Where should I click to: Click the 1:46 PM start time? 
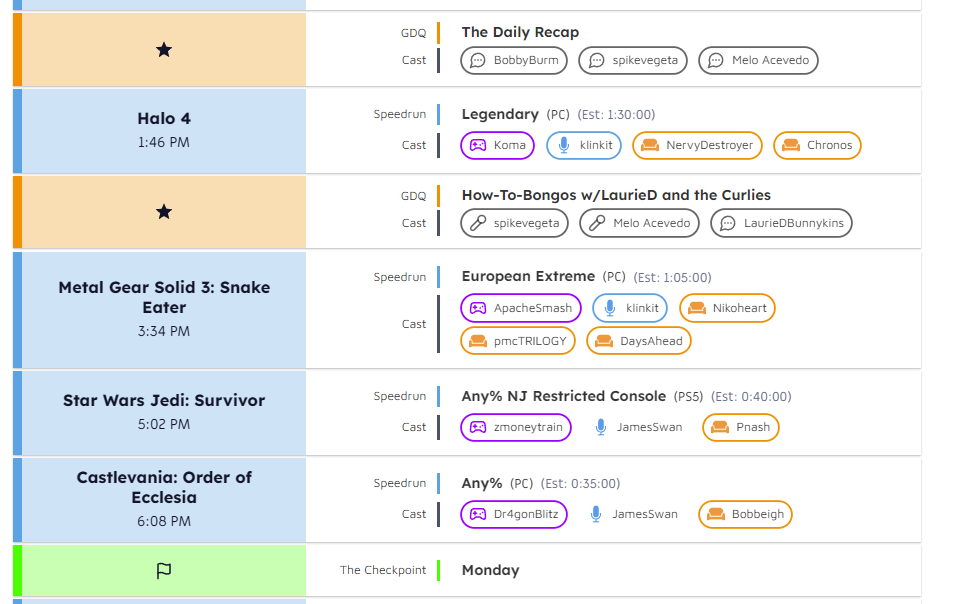tap(163, 143)
